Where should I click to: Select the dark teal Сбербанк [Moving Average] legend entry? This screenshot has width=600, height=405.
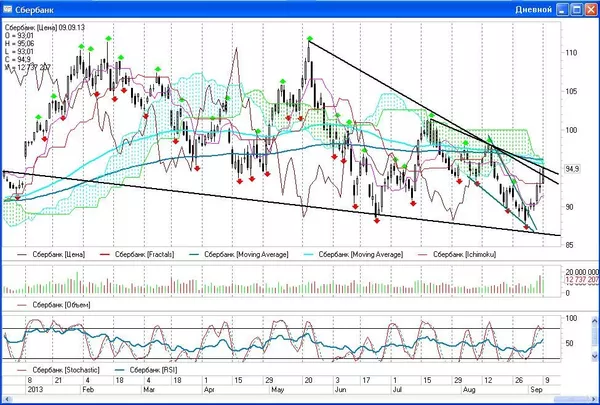(239, 254)
